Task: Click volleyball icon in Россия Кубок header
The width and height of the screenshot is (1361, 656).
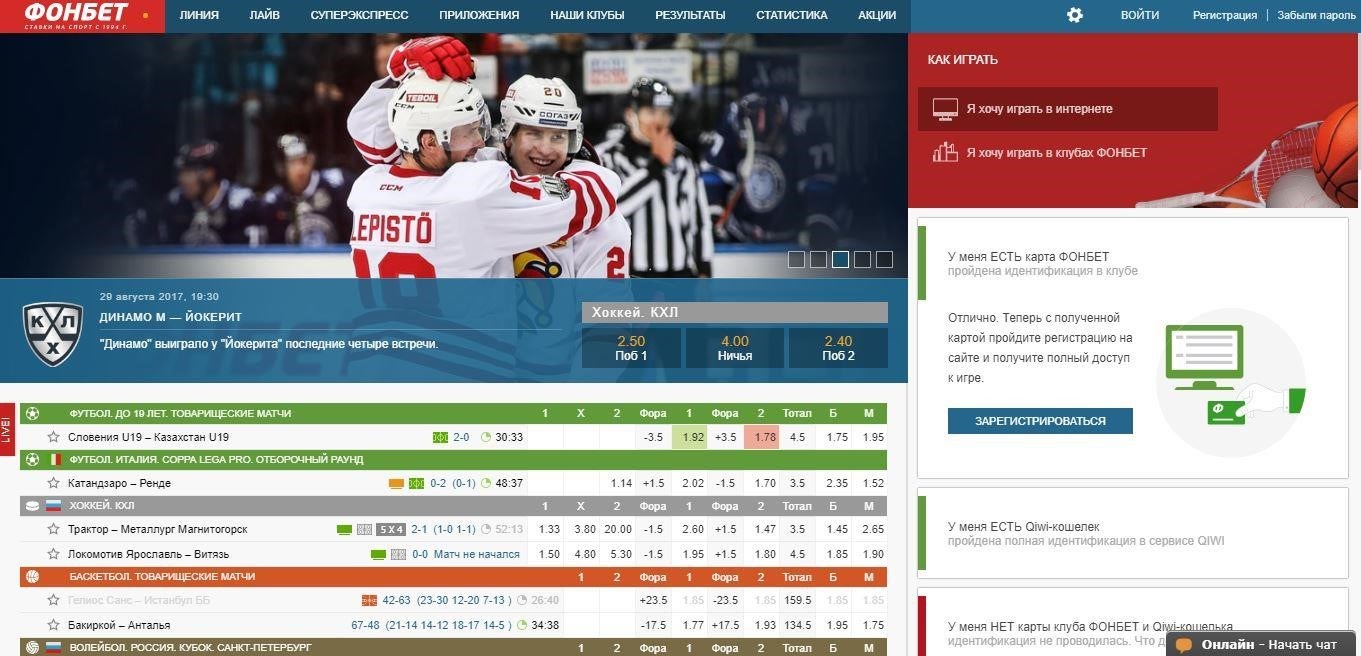Action: click(32, 647)
